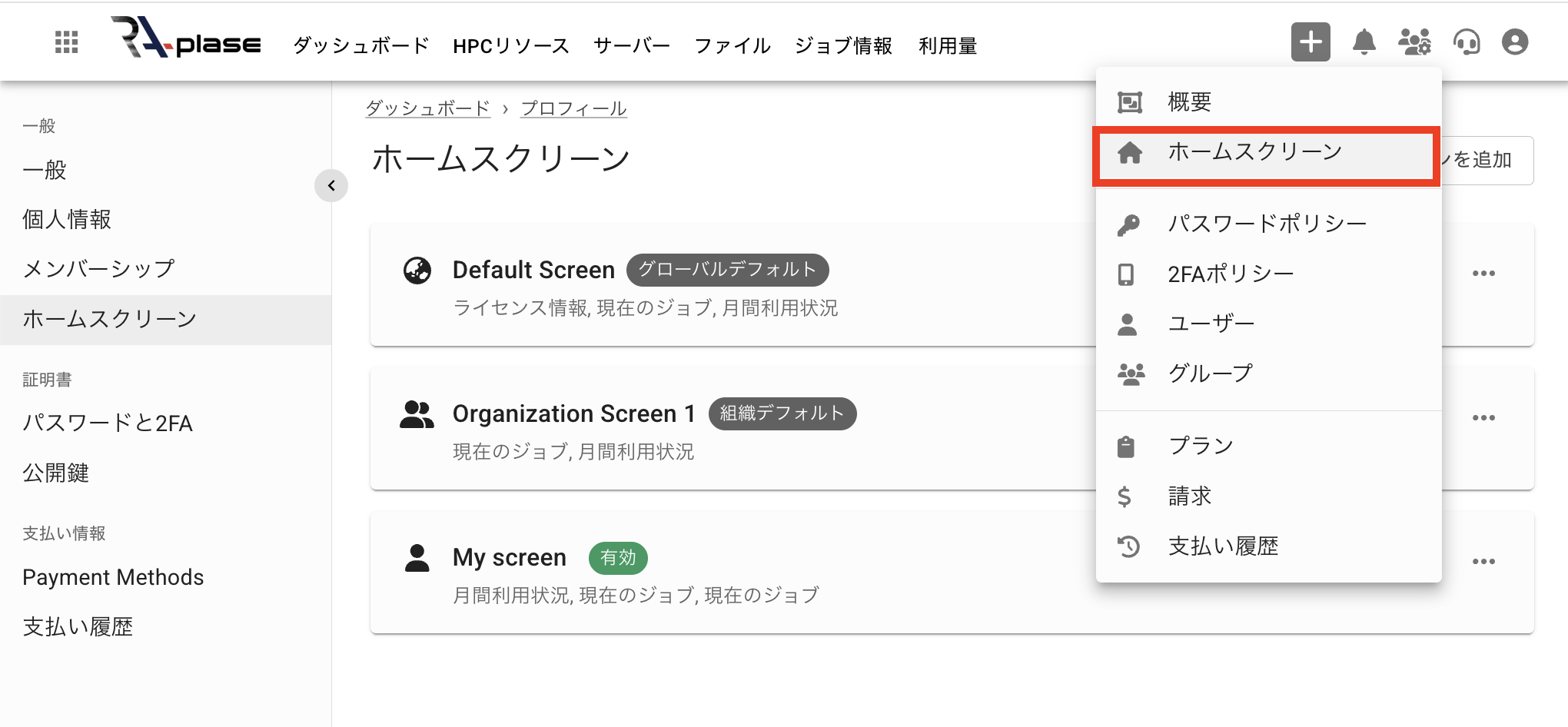The image size is (1568, 727).
Task: Select 公開鍵 in the sidebar
Action: point(56,473)
